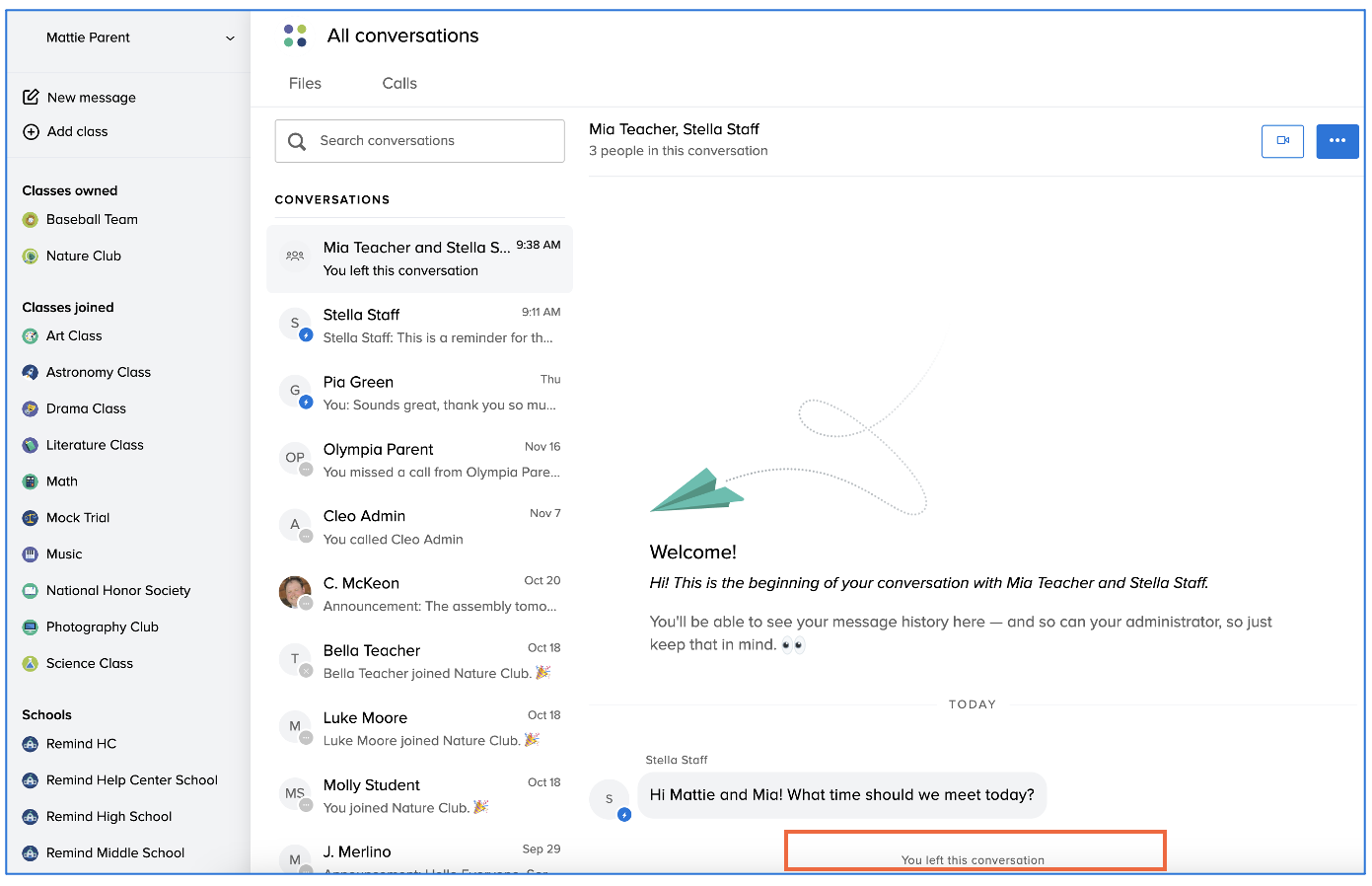Select the Baseball Team class icon
Viewport: 1372px width, 886px height.
pos(31,220)
